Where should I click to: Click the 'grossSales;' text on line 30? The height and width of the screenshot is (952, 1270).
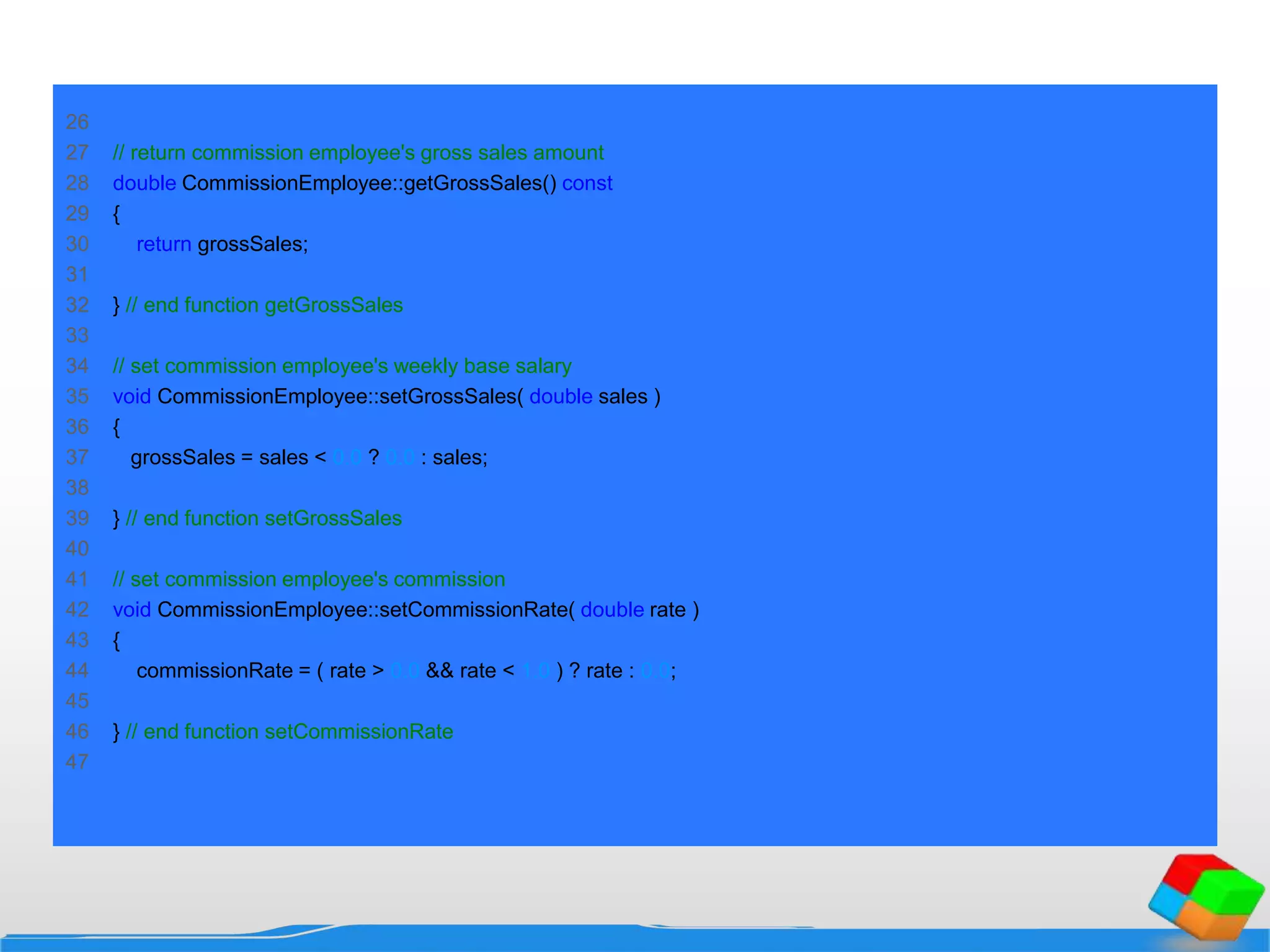click(252, 244)
